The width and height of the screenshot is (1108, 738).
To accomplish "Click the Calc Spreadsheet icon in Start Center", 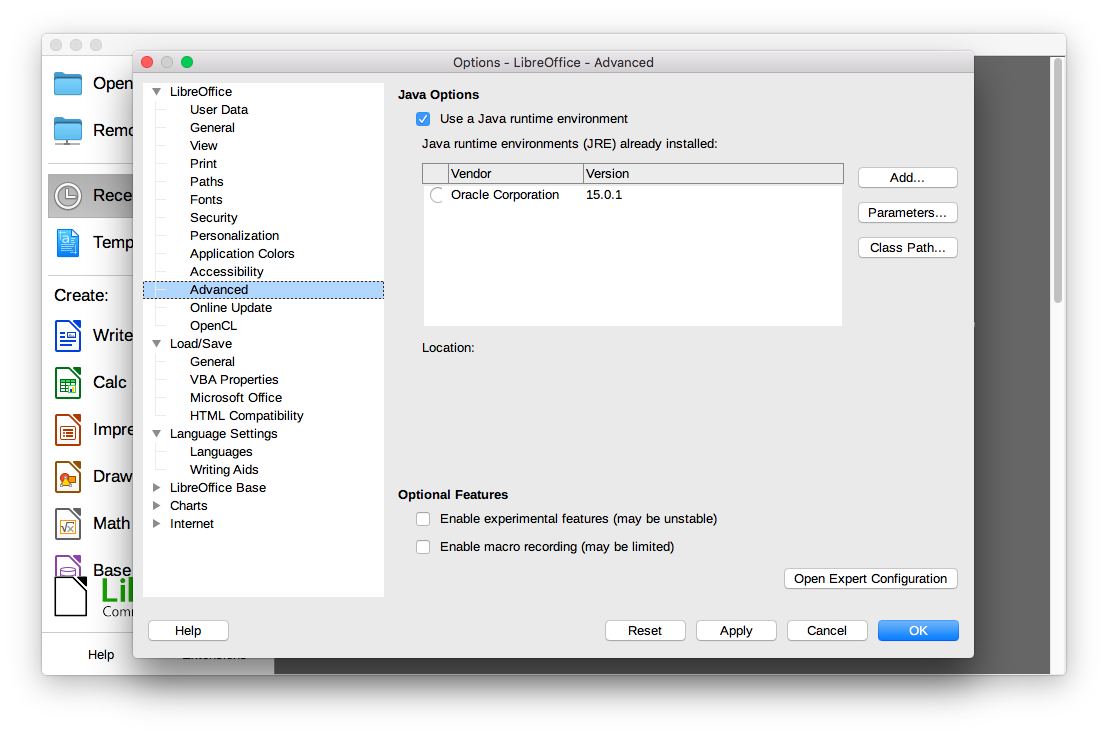I will [x=68, y=382].
